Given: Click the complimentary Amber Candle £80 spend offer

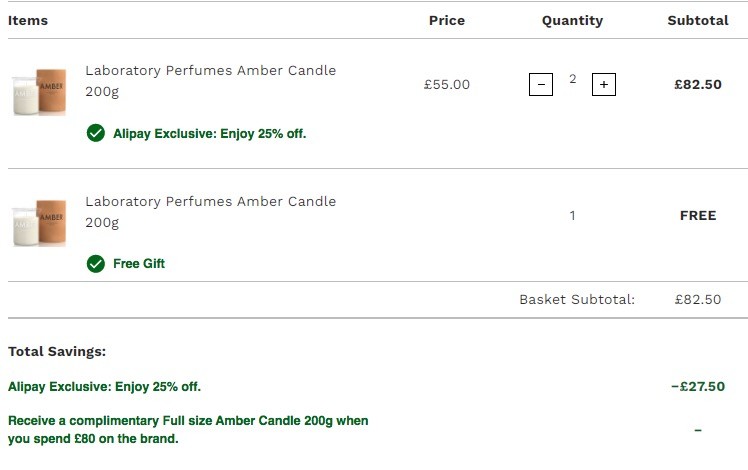Looking at the screenshot, I should [x=188, y=429].
